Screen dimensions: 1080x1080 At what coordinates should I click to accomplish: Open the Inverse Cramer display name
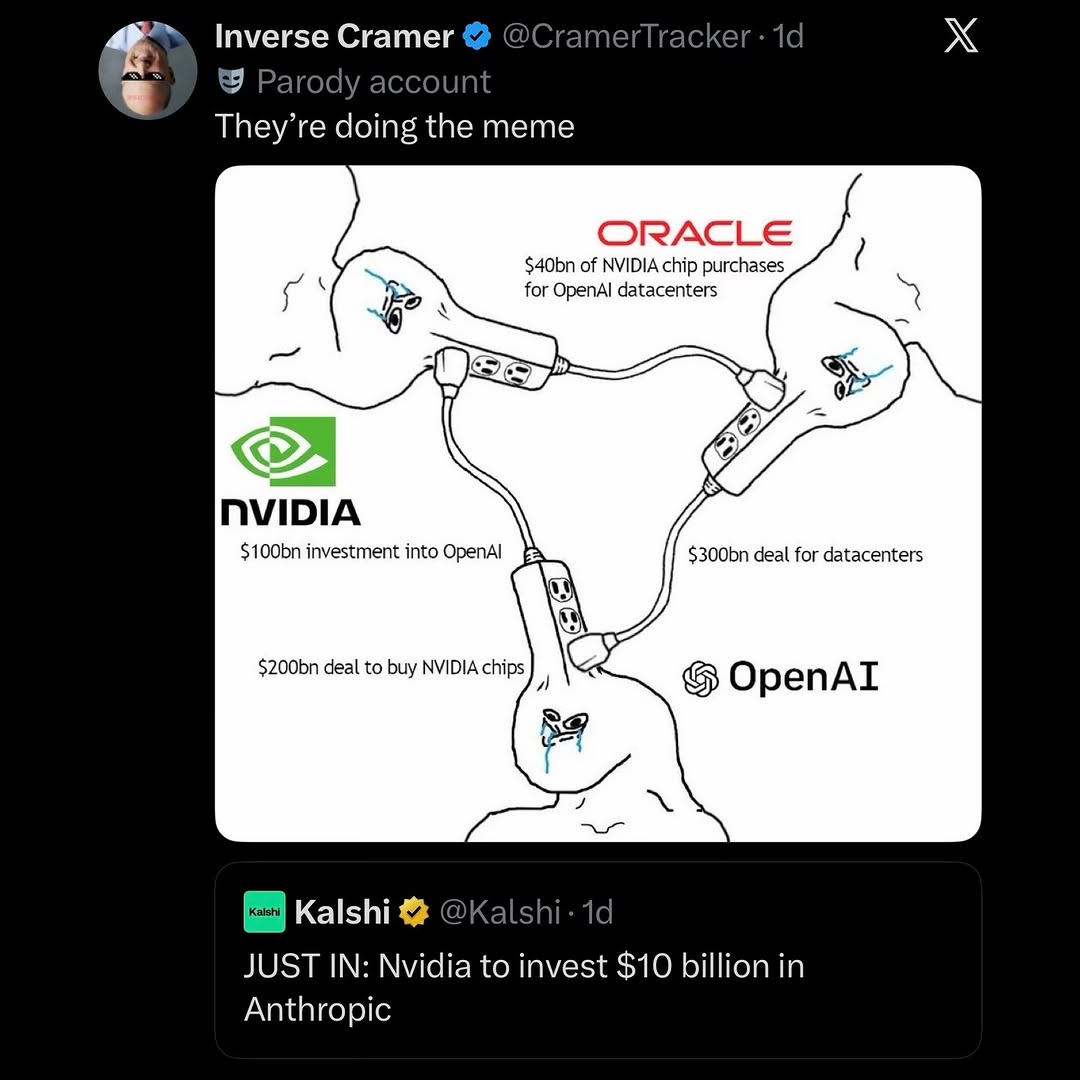[x=334, y=37]
